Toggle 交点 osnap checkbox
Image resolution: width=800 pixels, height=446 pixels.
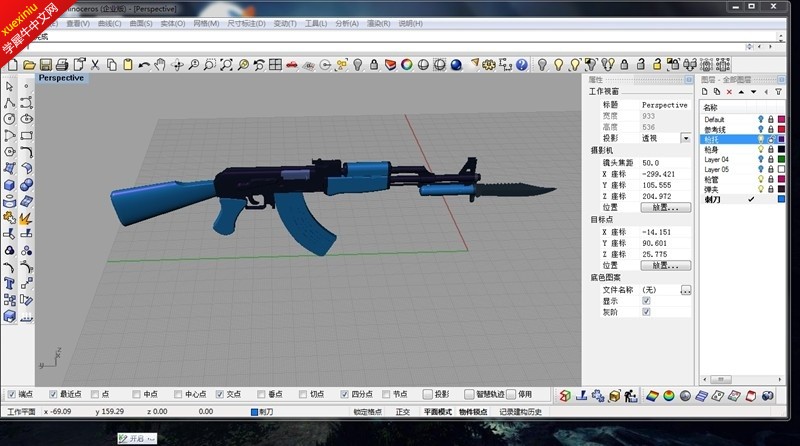coord(220,394)
